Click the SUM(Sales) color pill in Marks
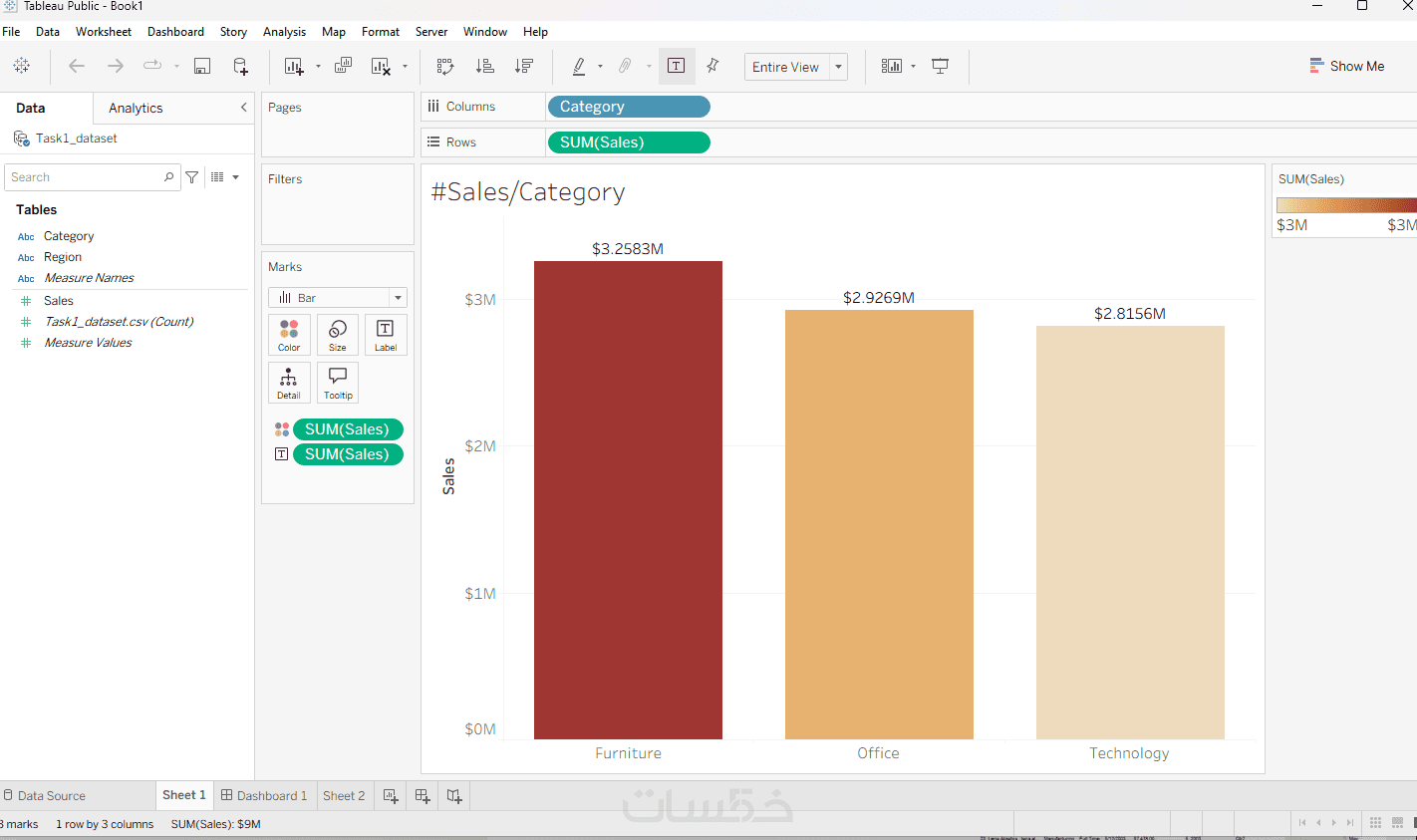 pos(348,429)
